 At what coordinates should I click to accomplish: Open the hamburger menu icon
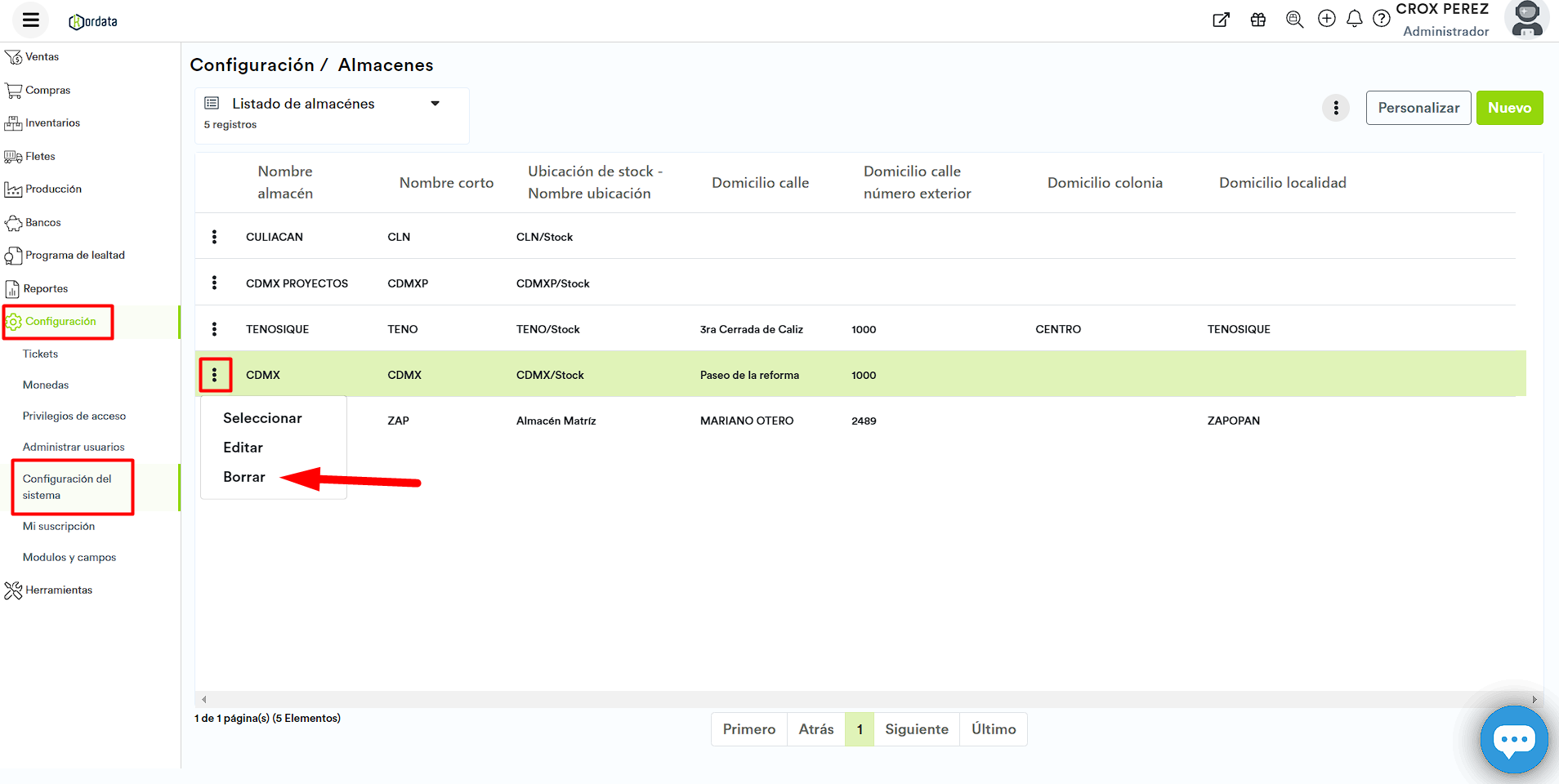point(31,20)
